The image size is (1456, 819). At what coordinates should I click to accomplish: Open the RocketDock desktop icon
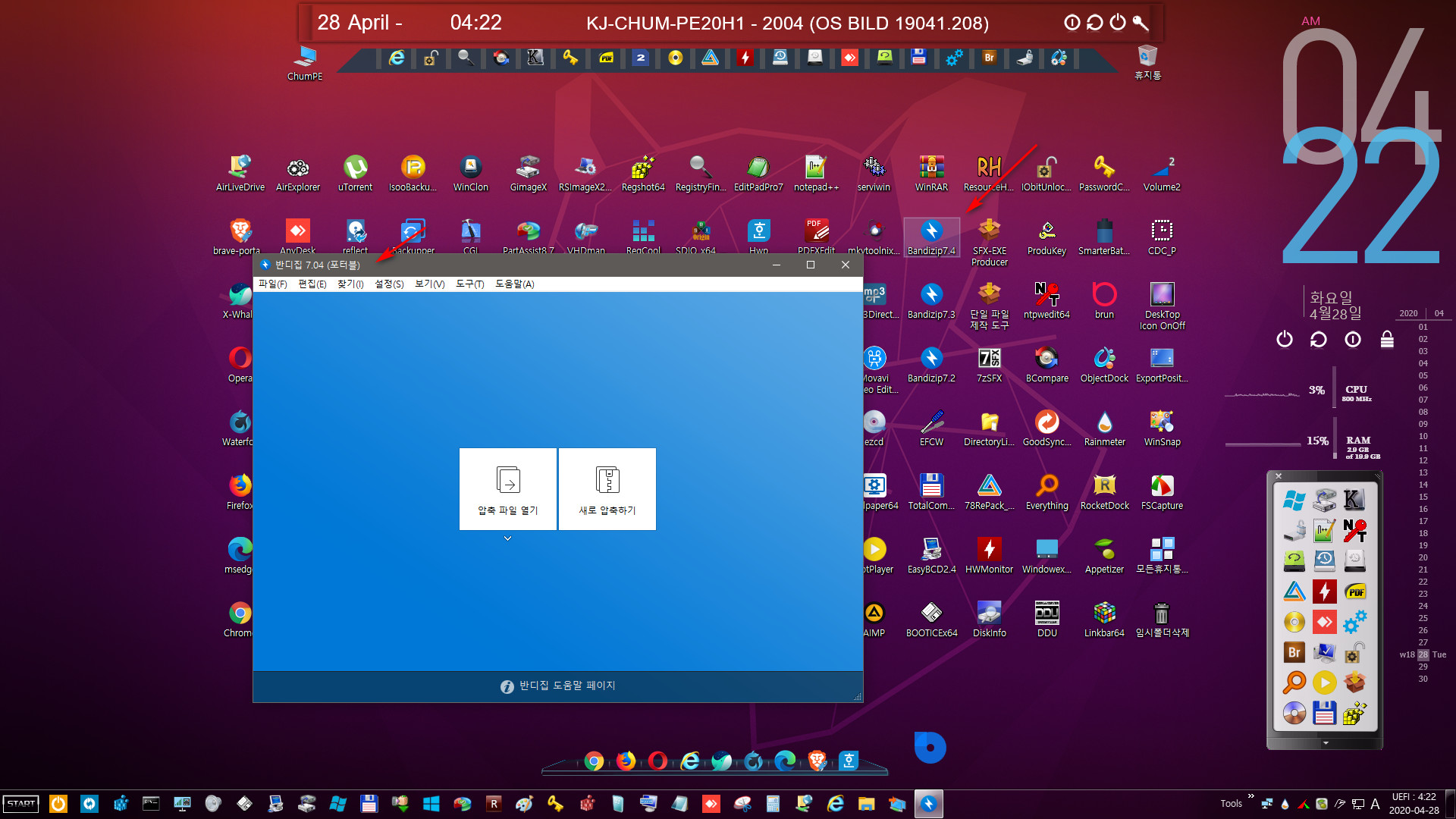click(1104, 491)
